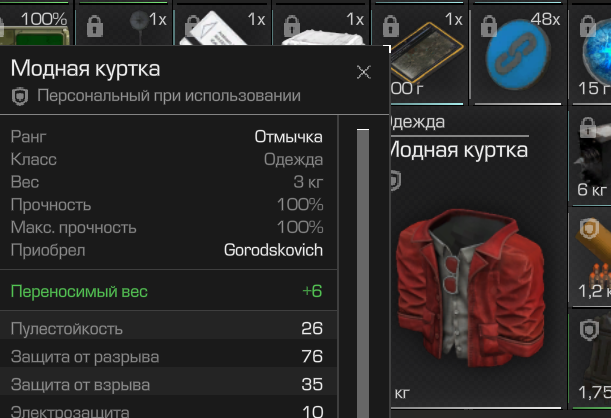The height and width of the screenshot is (418, 611).
Task: Click the lock icon on 48x slot
Action: tap(488, 27)
